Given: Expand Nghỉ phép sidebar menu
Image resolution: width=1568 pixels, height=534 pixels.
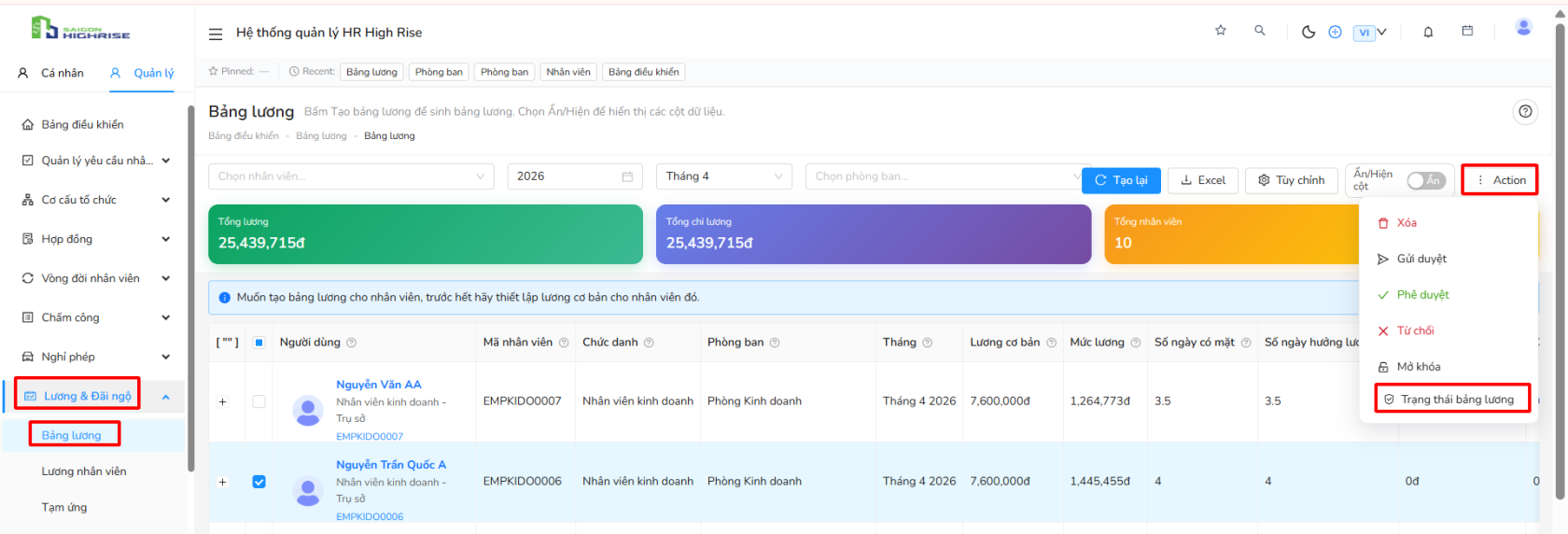Looking at the screenshot, I should tap(96, 357).
